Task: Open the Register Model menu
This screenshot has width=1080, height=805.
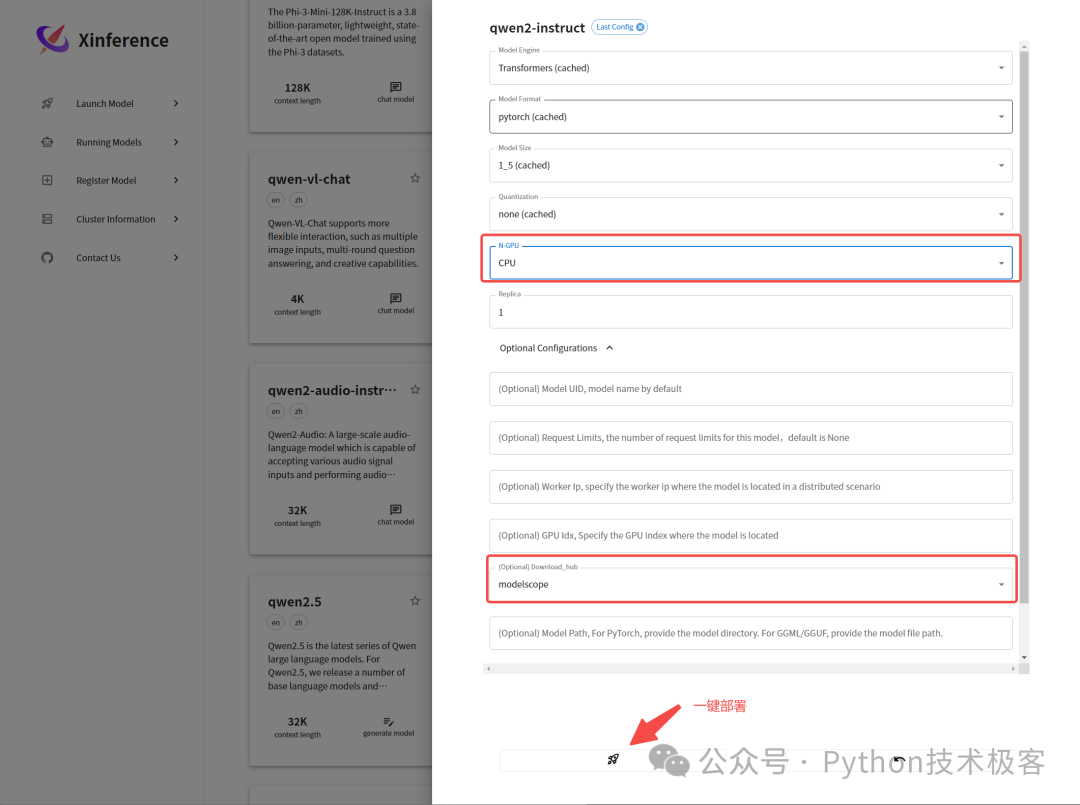Action: click(110, 180)
